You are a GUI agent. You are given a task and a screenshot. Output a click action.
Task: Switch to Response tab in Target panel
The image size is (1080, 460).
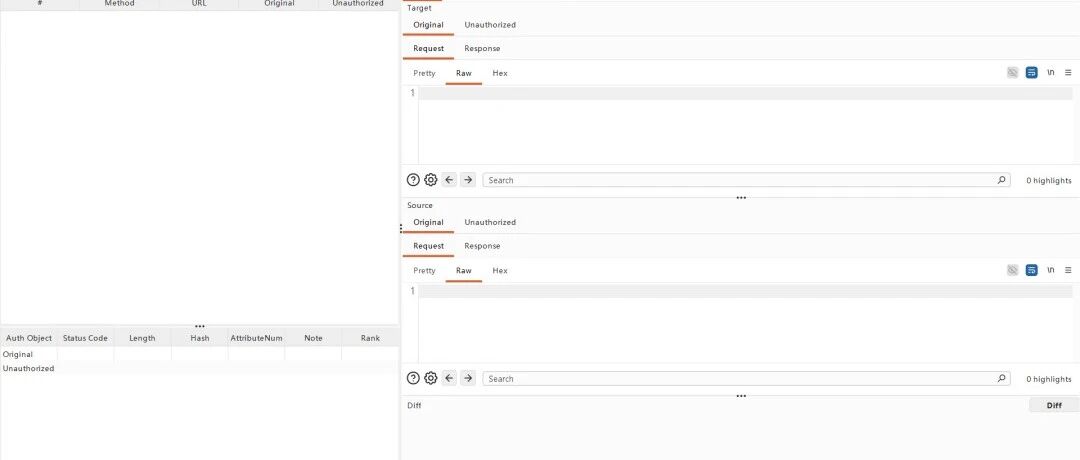482,48
